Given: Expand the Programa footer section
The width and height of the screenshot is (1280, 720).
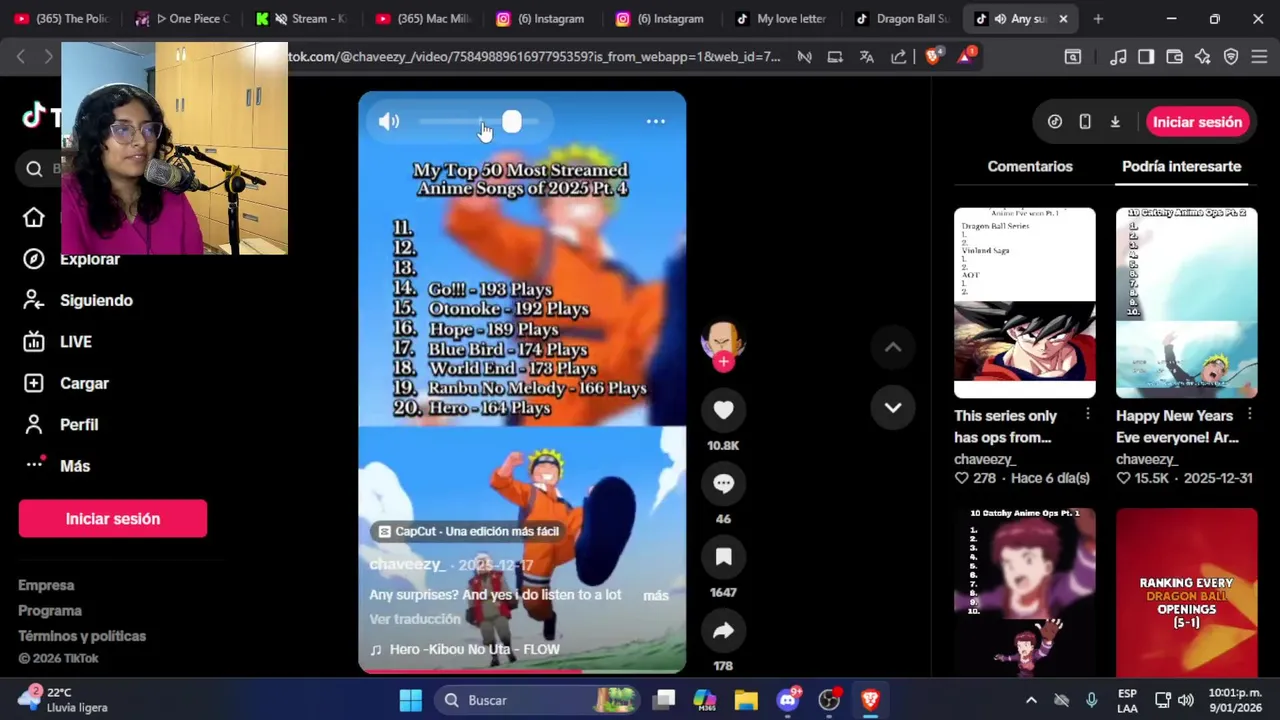Looking at the screenshot, I should tap(50, 610).
